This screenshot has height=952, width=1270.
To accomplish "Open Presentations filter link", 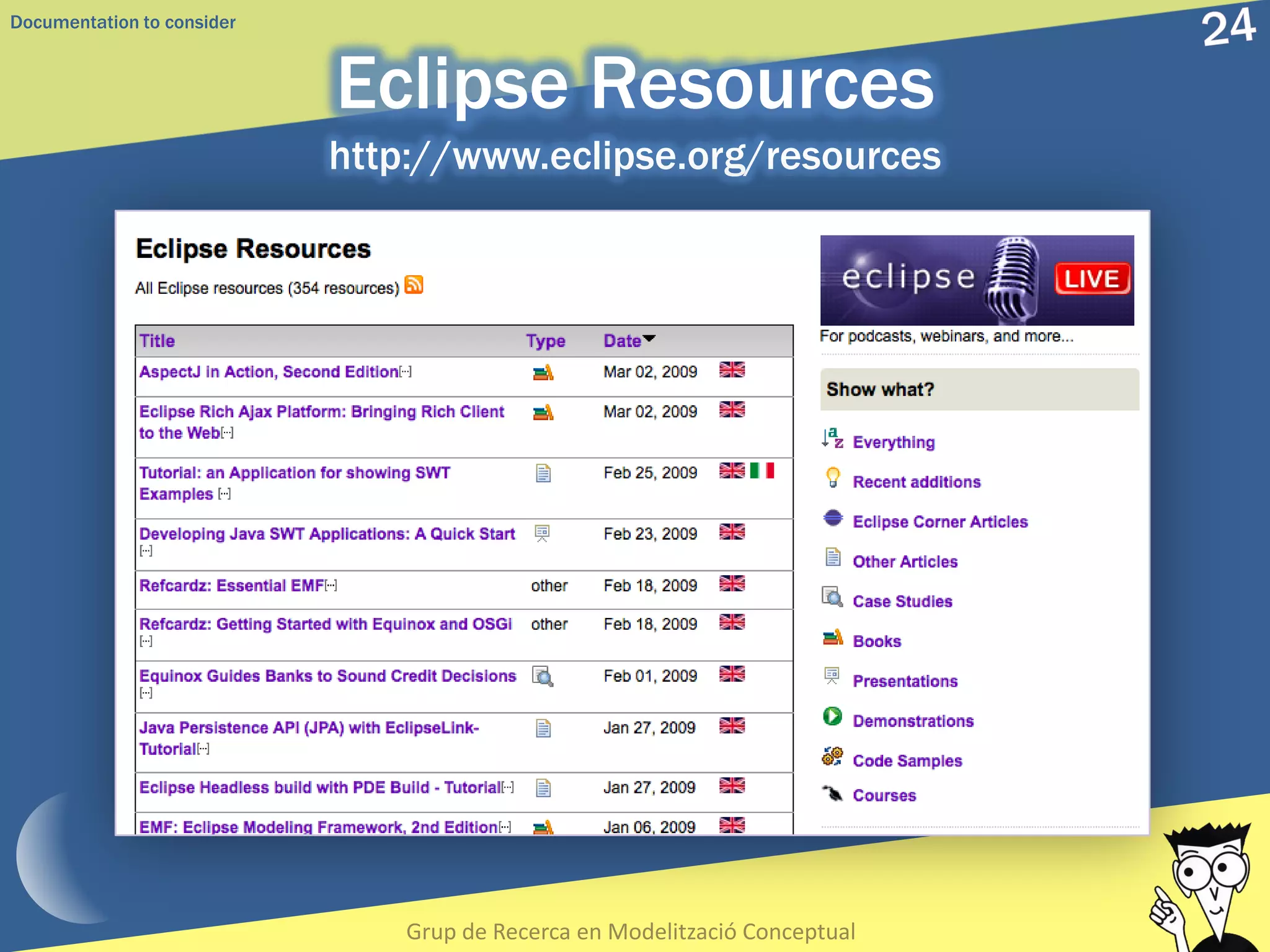I will pos(905,681).
